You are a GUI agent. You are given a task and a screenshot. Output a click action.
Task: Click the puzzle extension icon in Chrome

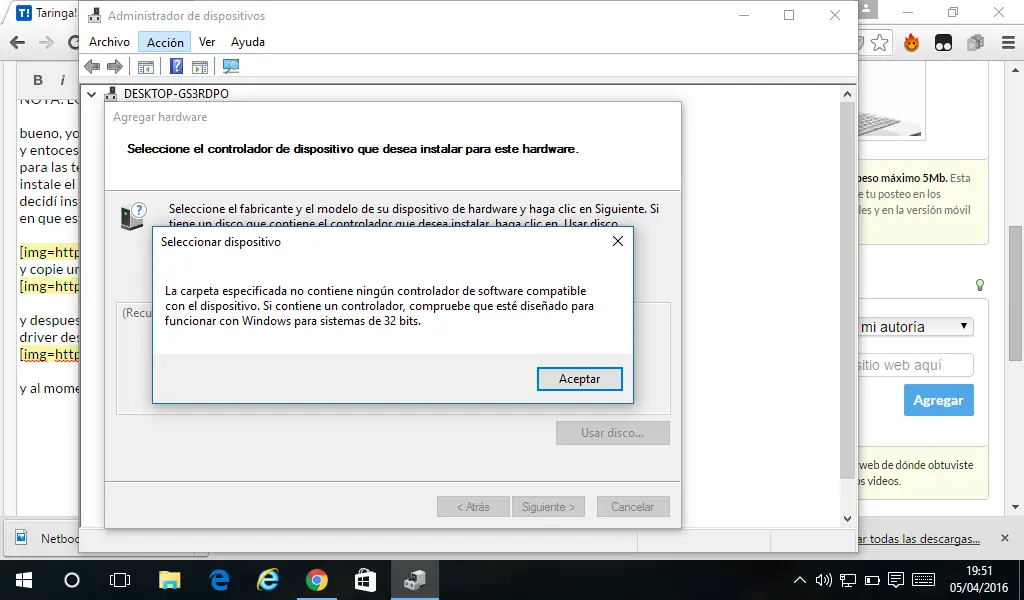coord(976,43)
